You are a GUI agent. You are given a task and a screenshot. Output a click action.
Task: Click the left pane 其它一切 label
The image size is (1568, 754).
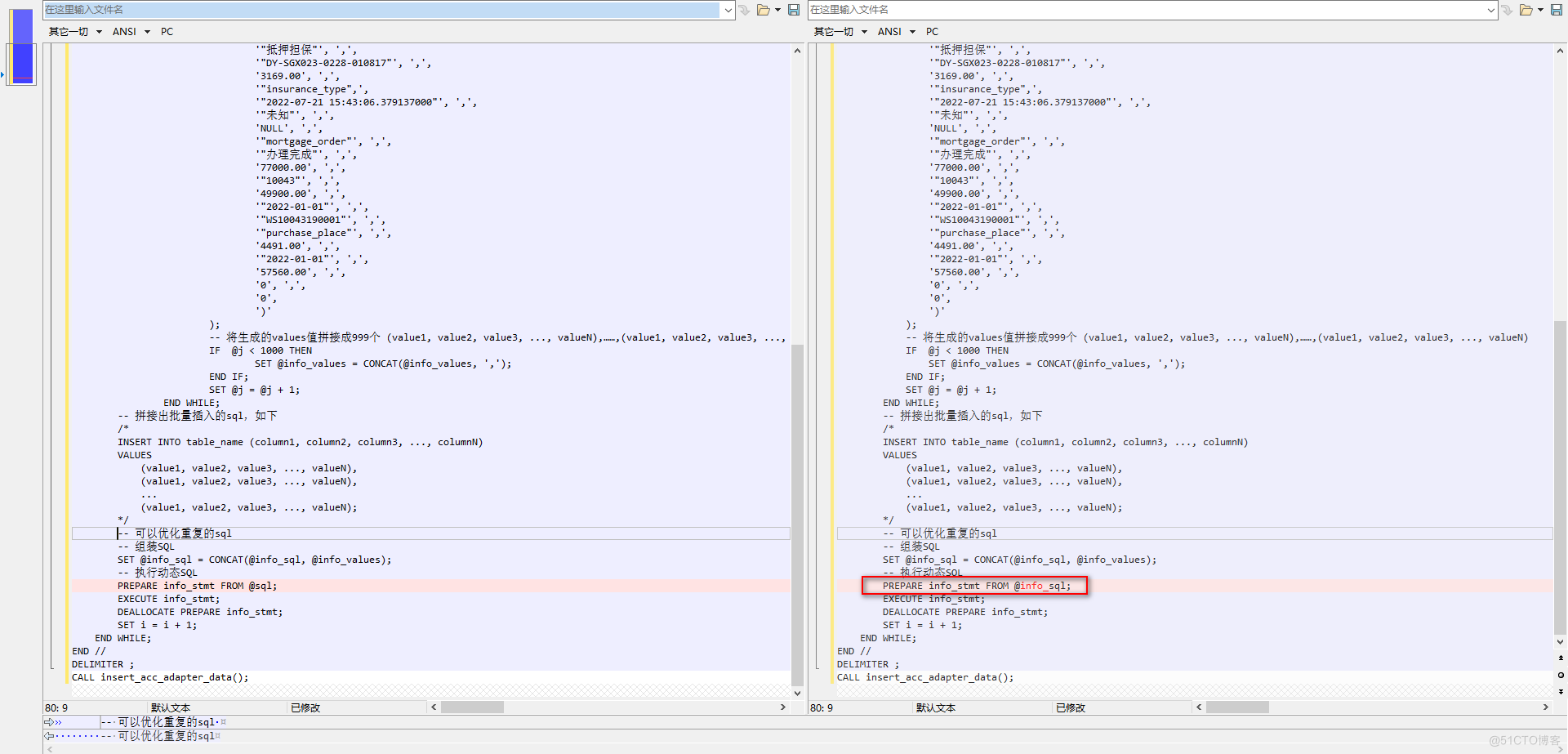pyautogui.click(x=69, y=32)
